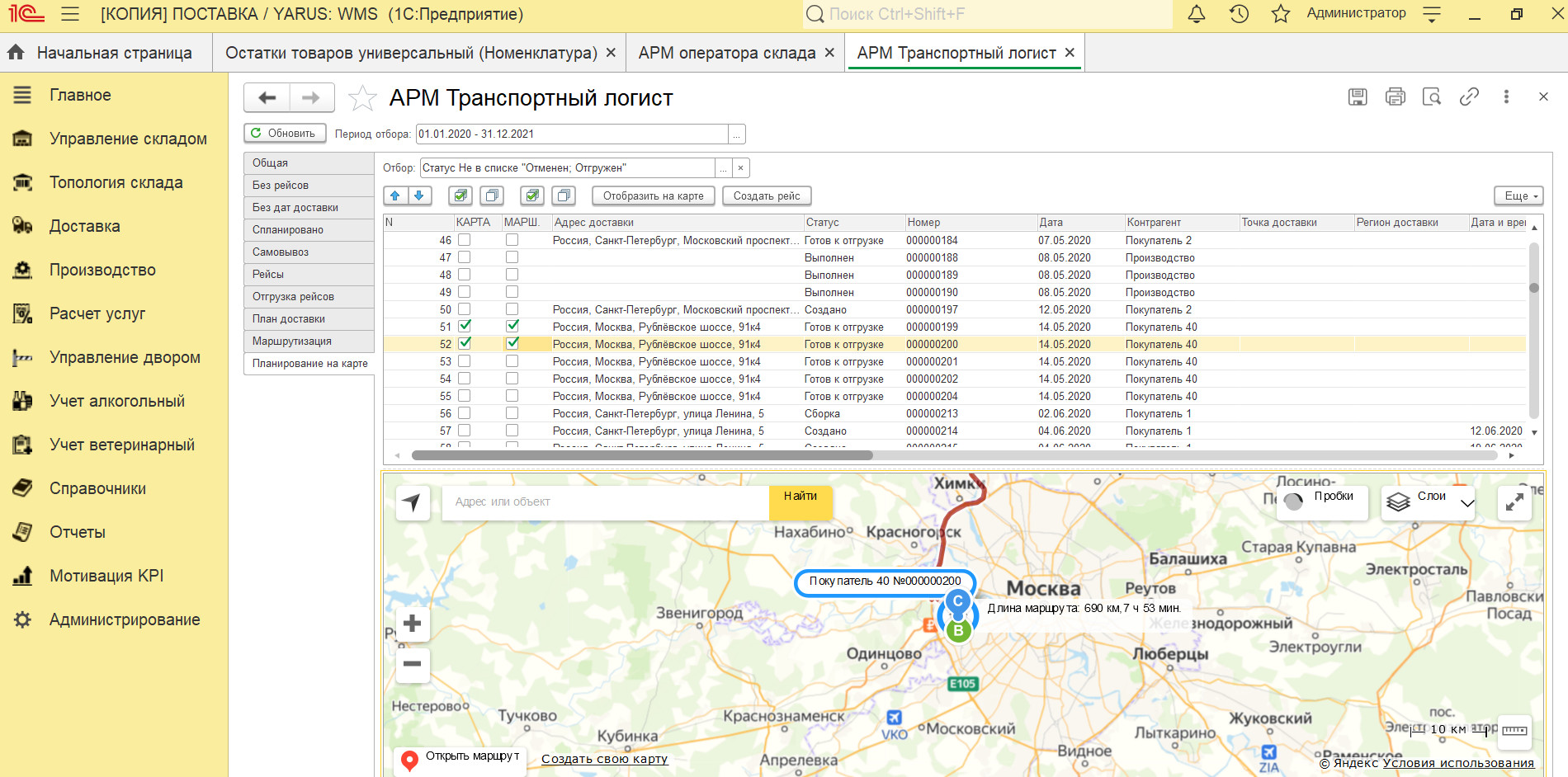Open the history clock icon

pyautogui.click(x=1239, y=14)
